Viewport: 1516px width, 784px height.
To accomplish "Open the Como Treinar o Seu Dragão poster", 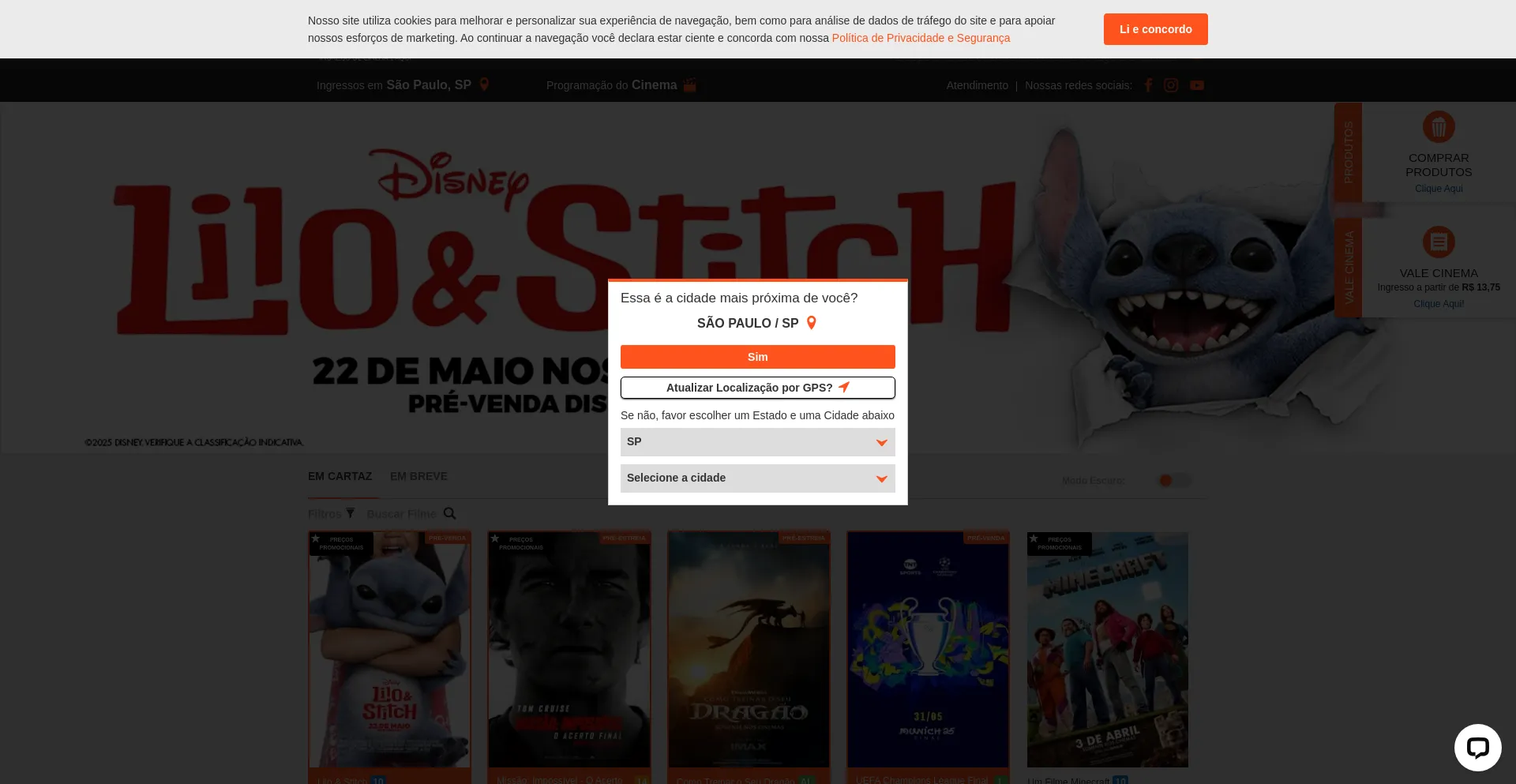I will pyautogui.click(x=749, y=649).
